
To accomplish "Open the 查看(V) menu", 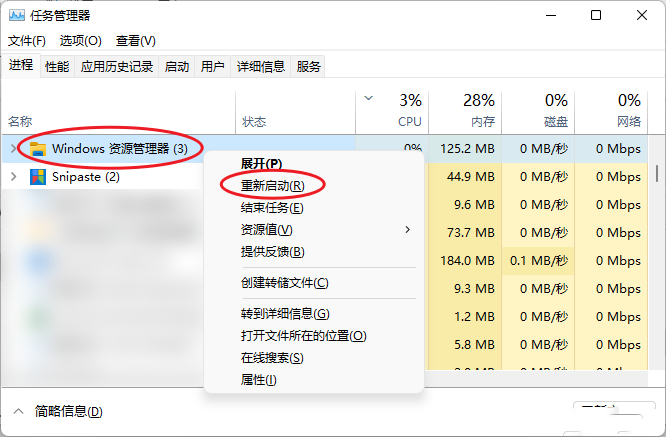I will coord(136,41).
